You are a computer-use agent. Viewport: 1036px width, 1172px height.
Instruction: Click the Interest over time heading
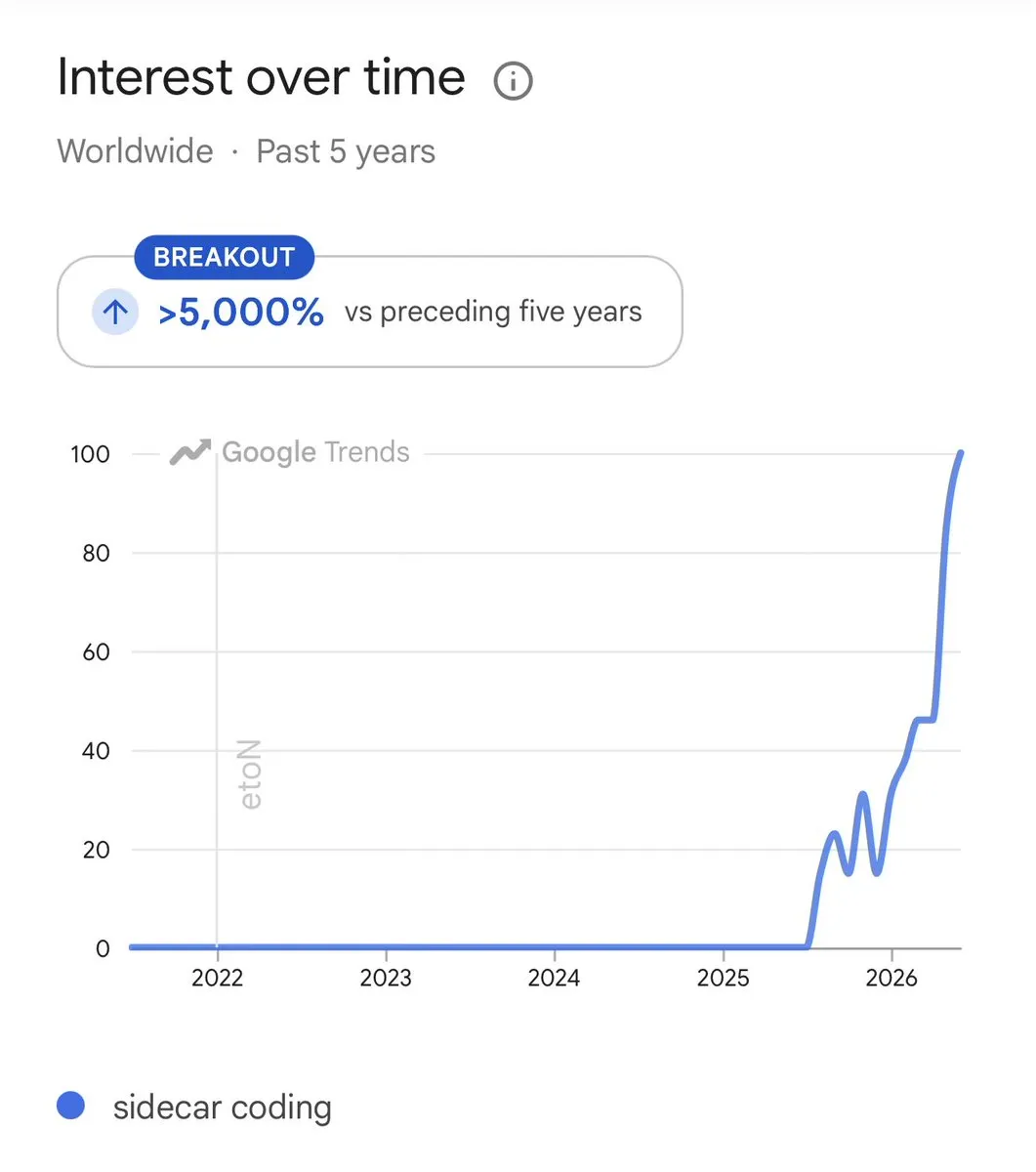[261, 77]
